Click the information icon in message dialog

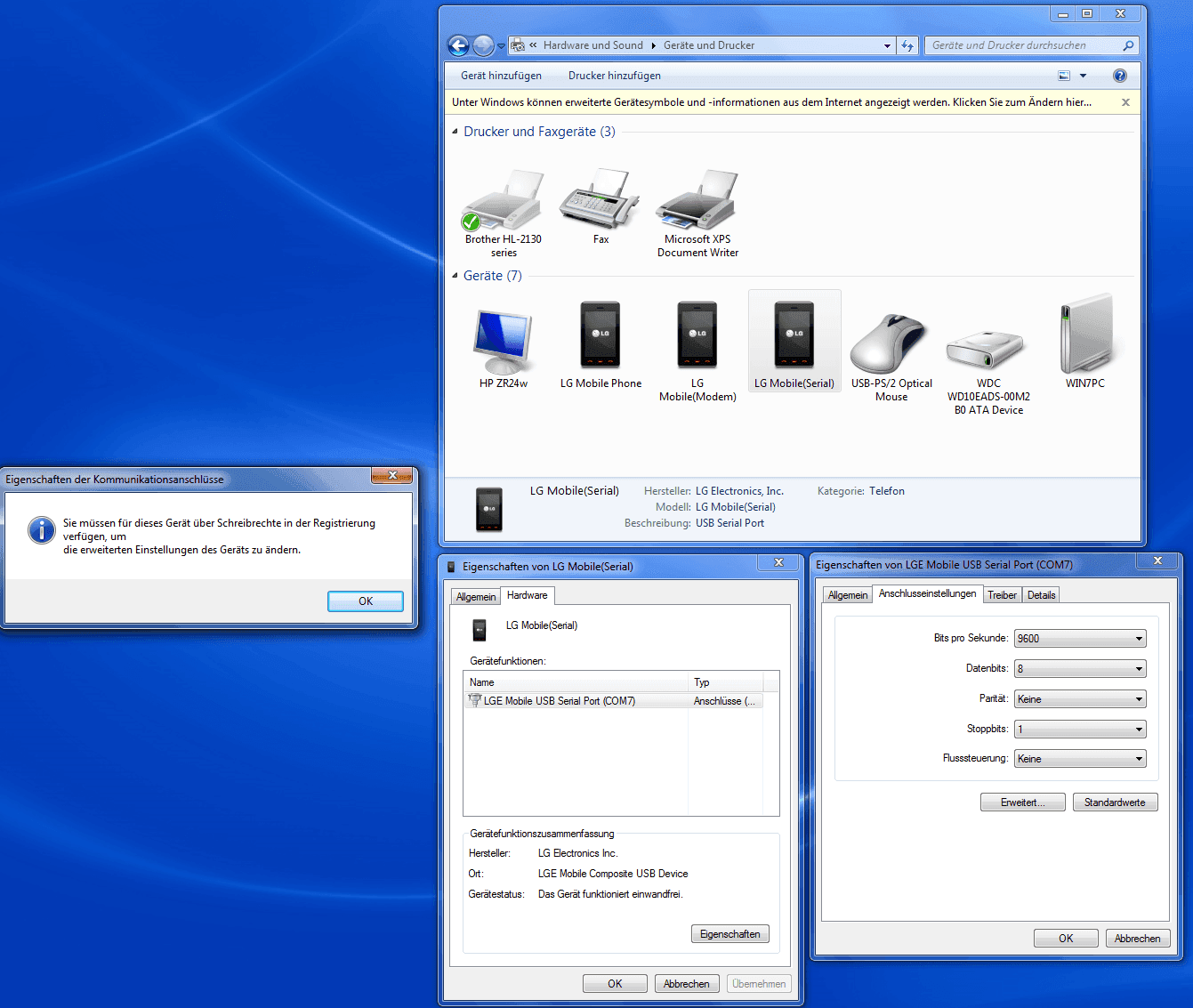(x=42, y=530)
